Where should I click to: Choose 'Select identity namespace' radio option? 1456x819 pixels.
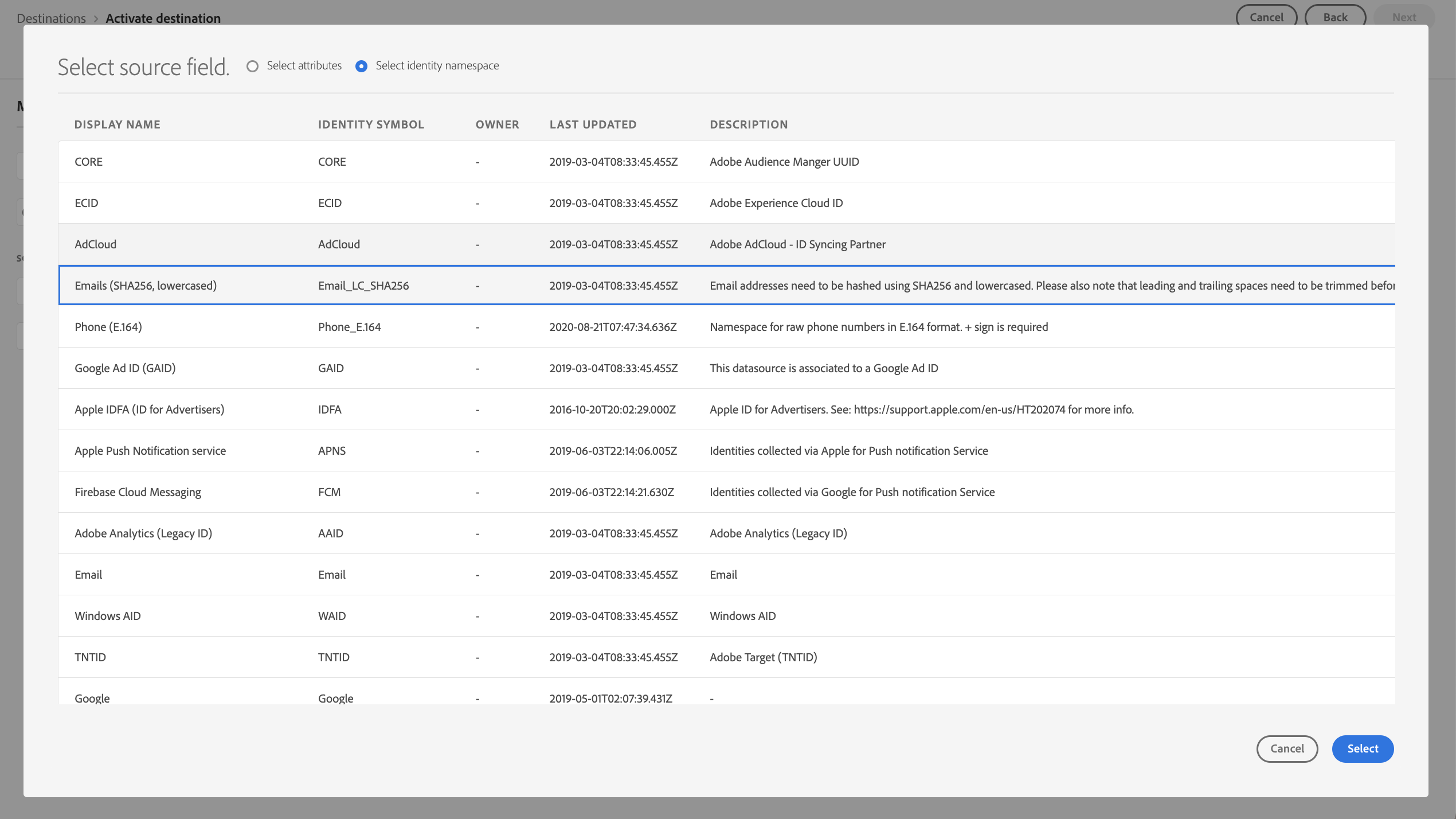pyautogui.click(x=361, y=66)
